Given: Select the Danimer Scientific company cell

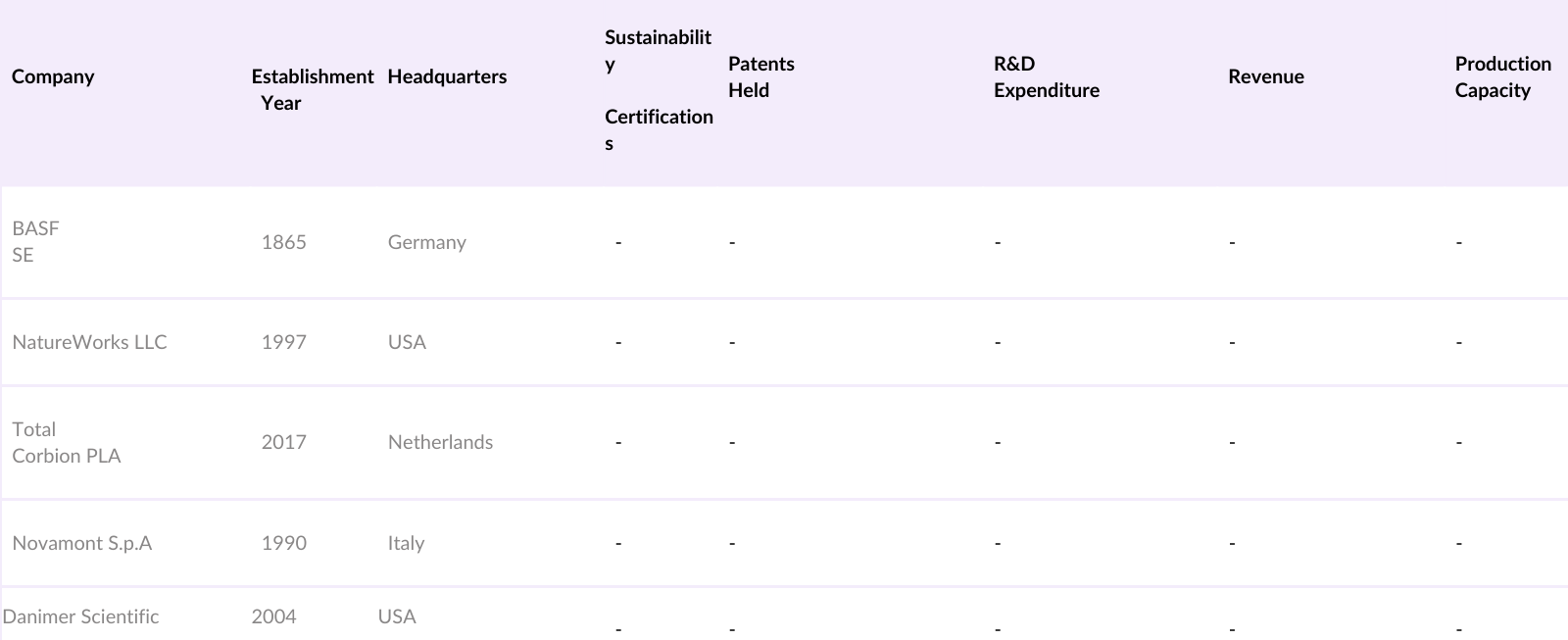Looking at the screenshot, I should point(80,616).
